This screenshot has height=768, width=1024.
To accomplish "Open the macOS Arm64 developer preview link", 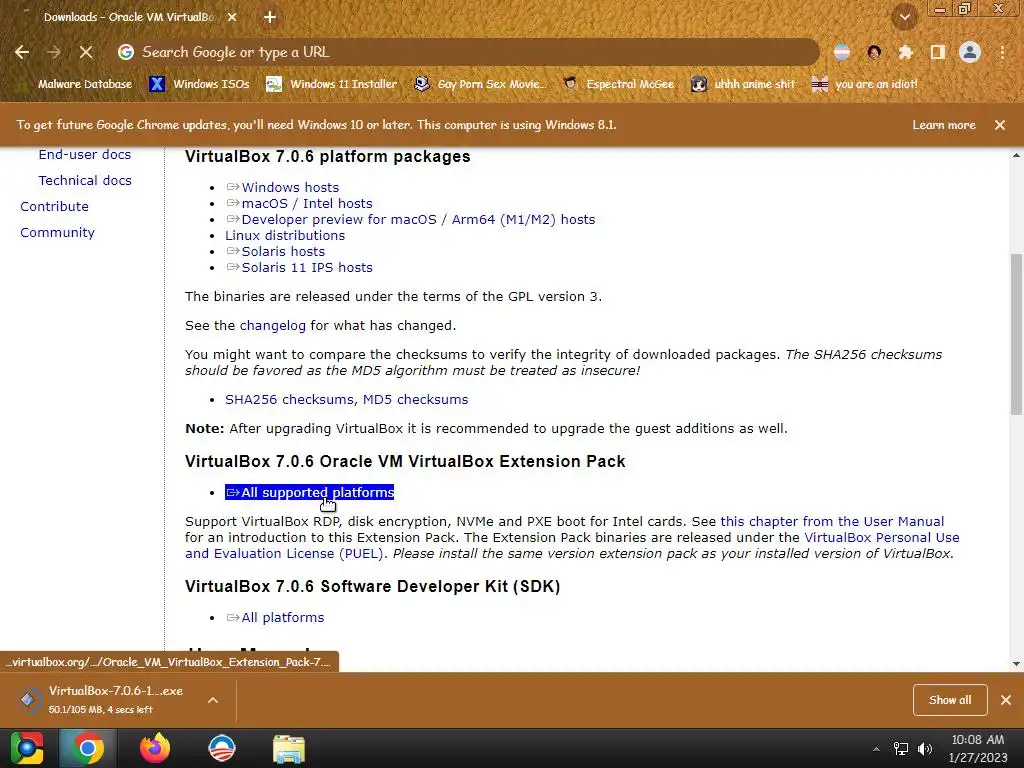I will tap(411, 219).
